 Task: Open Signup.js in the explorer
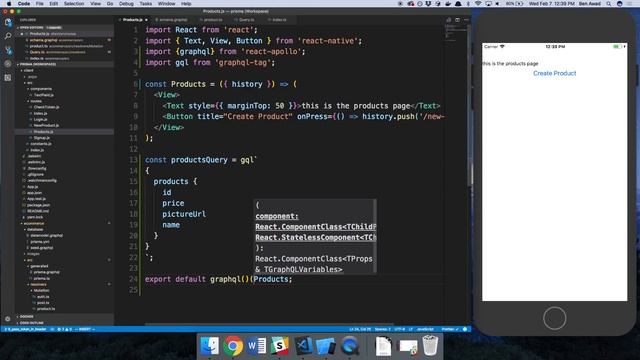tap(42, 138)
